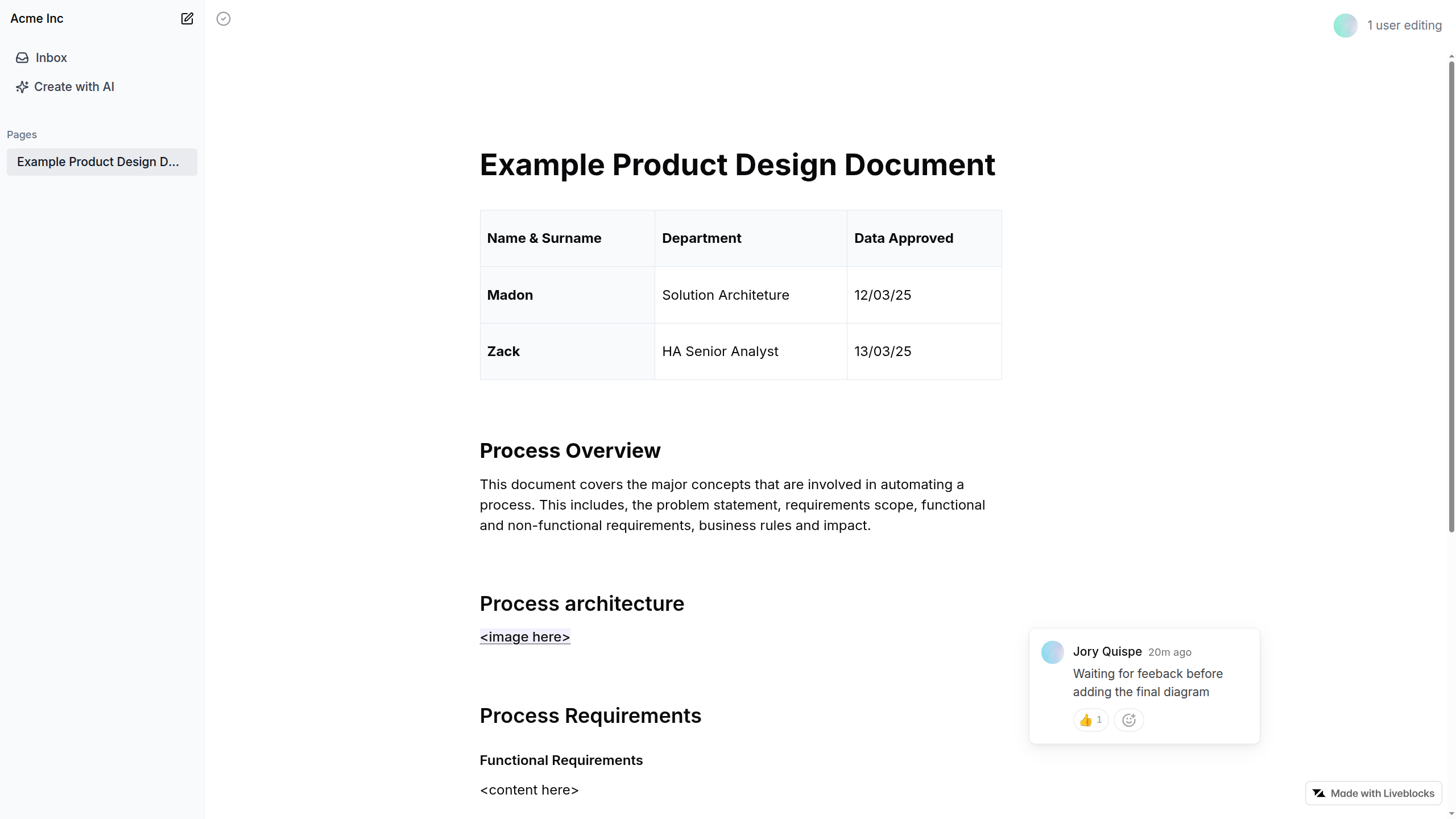Click the document title heading
This screenshot has height=819, width=1456.
point(737,165)
